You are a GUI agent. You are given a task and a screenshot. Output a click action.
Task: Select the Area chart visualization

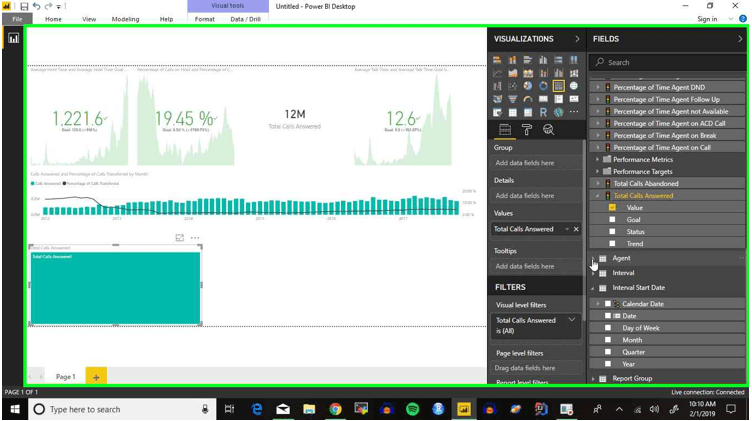[513, 73]
